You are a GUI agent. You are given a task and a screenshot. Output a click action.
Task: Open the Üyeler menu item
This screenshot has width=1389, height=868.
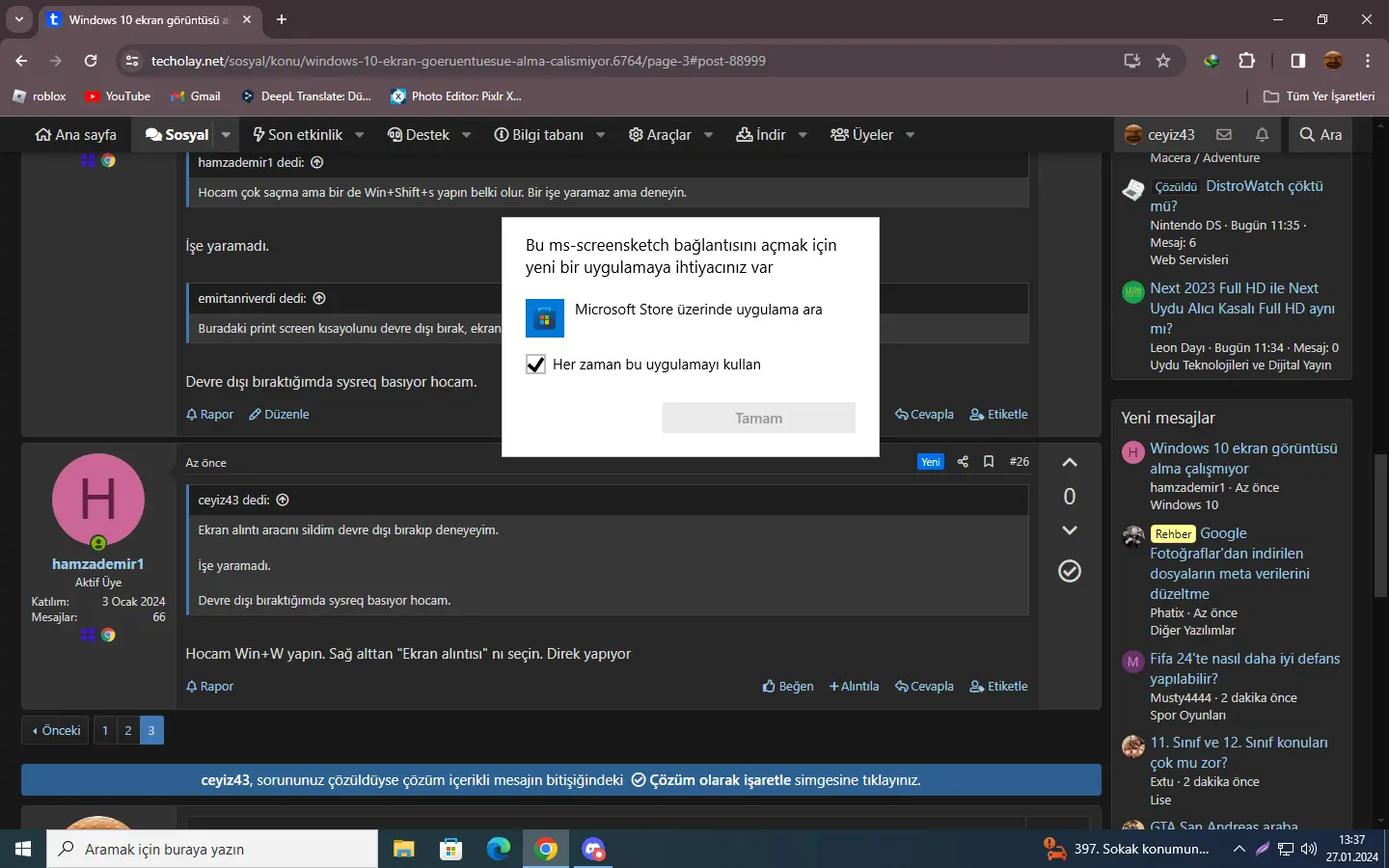(861, 135)
